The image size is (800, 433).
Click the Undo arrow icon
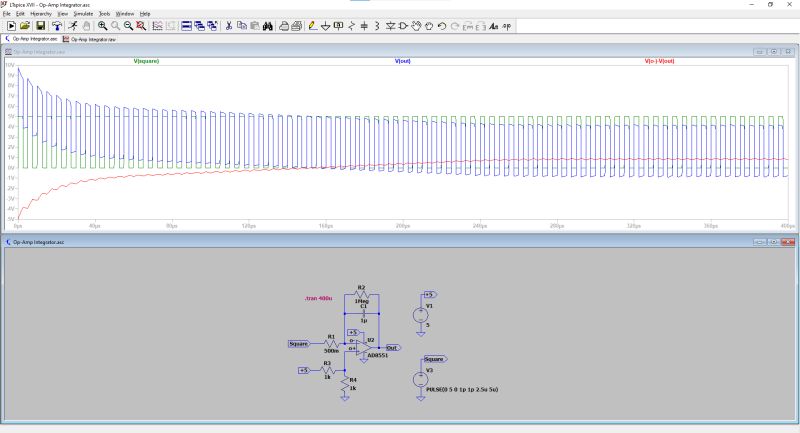442,26
